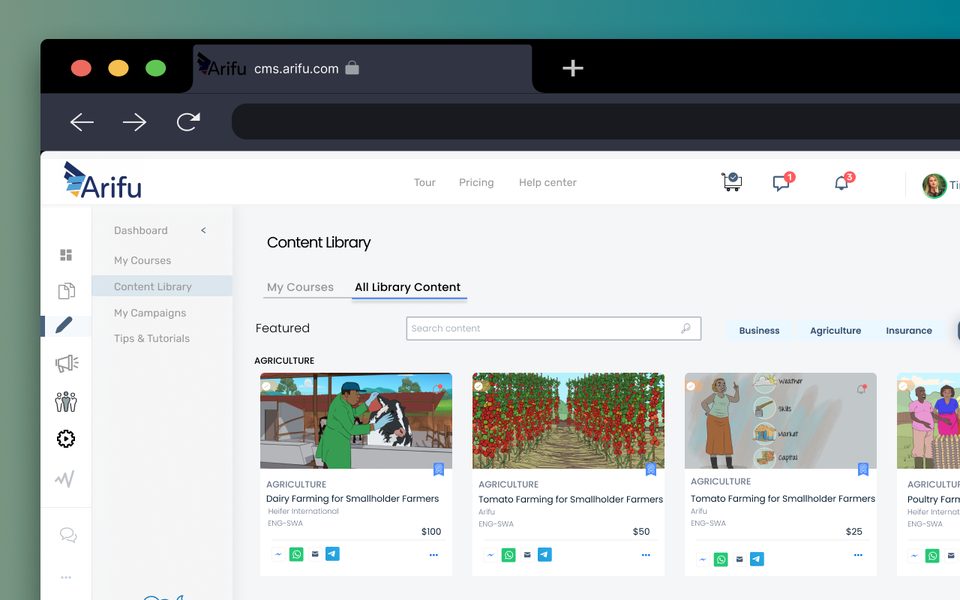Open the Dairy Farming cow thumbnail
Viewport: 960px width, 600px height.
point(356,421)
